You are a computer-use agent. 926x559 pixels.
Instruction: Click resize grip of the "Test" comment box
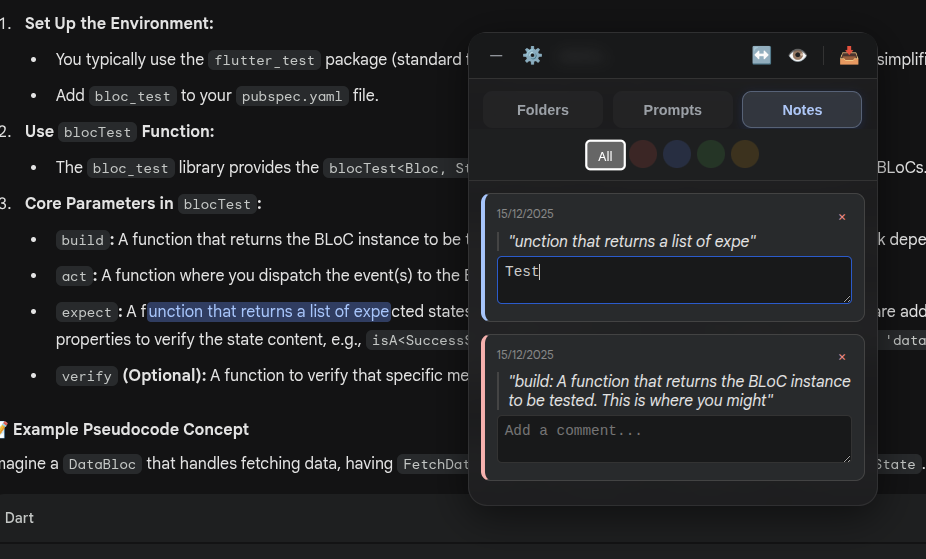tap(847, 299)
